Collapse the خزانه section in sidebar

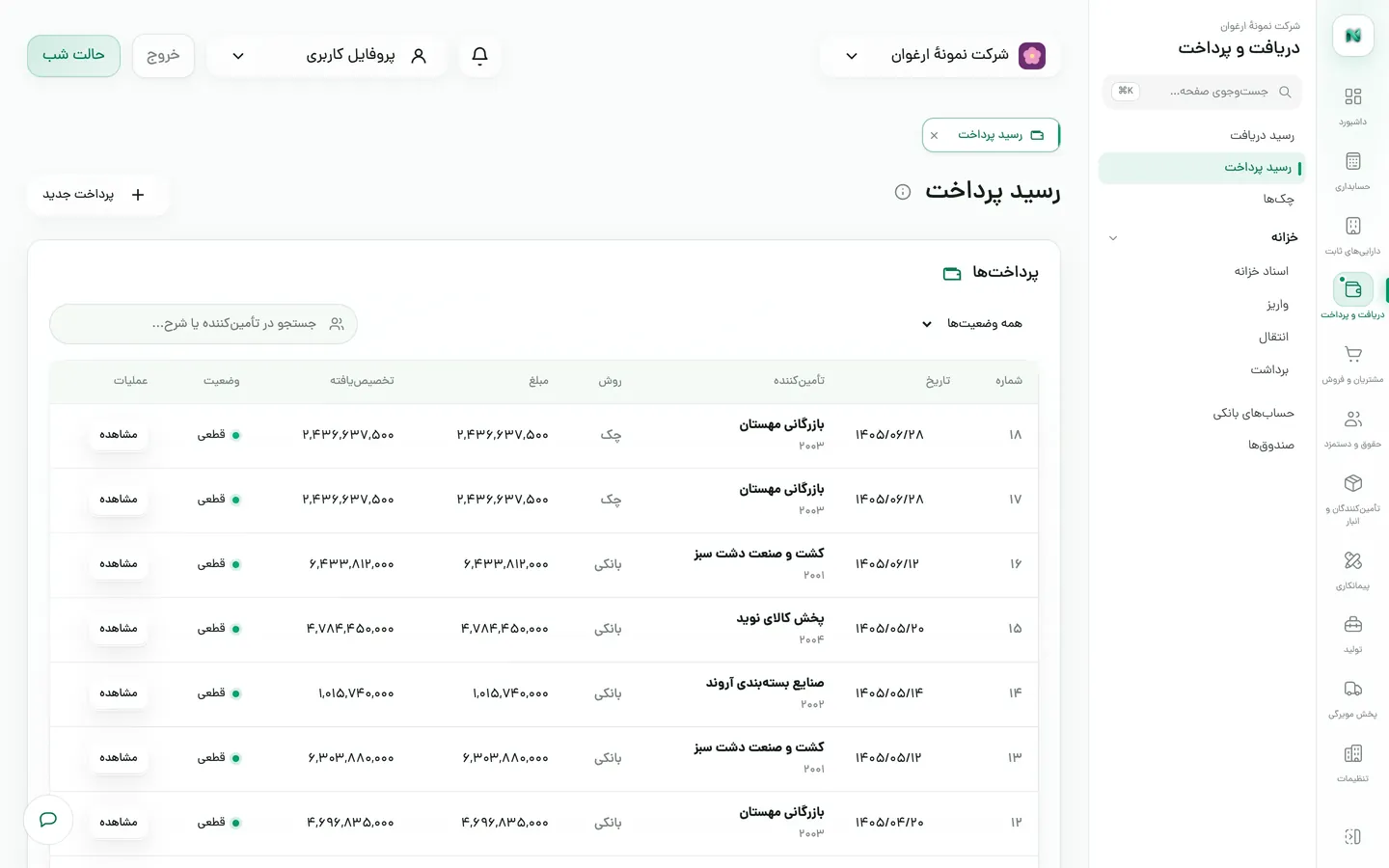click(1113, 238)
